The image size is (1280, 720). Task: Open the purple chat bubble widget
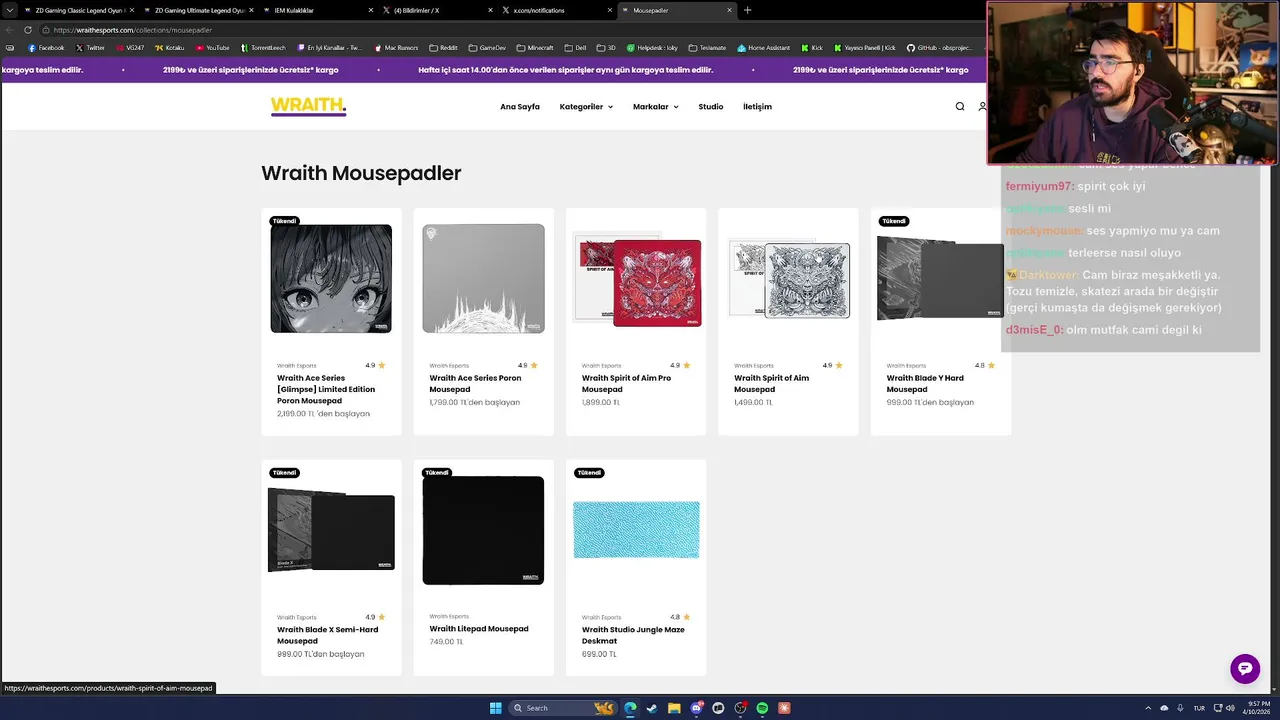[x=1245, y=669]
